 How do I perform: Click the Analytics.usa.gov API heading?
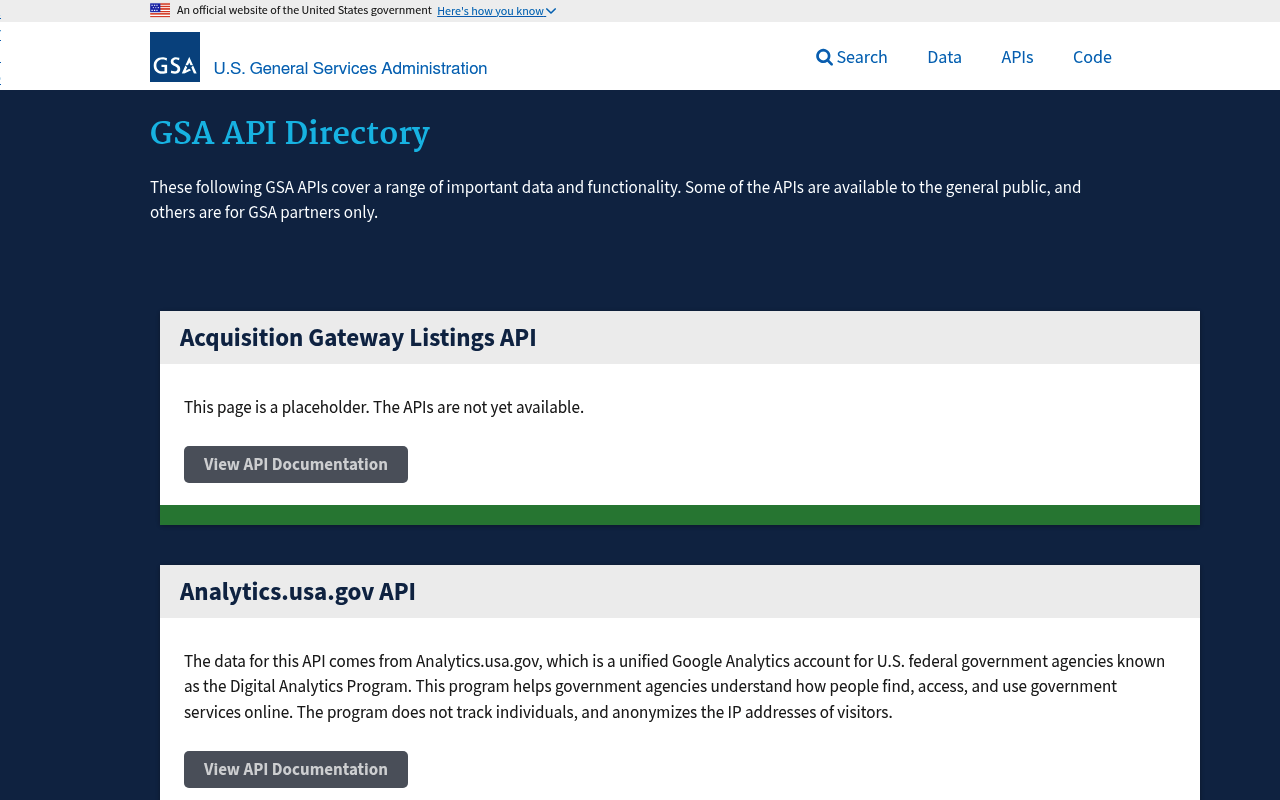[298, 592]
